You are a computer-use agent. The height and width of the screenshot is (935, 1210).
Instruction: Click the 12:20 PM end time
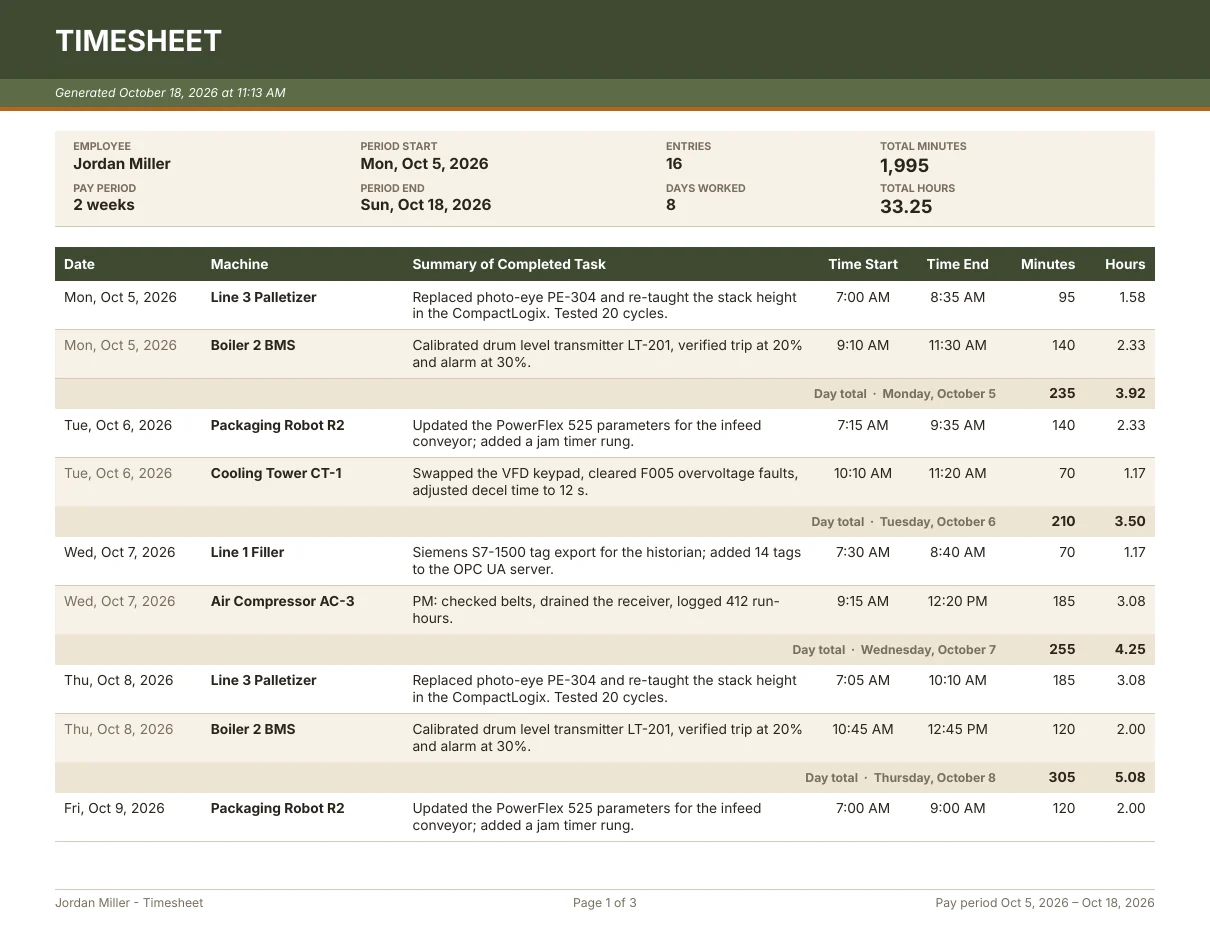(x=957, y=601)
